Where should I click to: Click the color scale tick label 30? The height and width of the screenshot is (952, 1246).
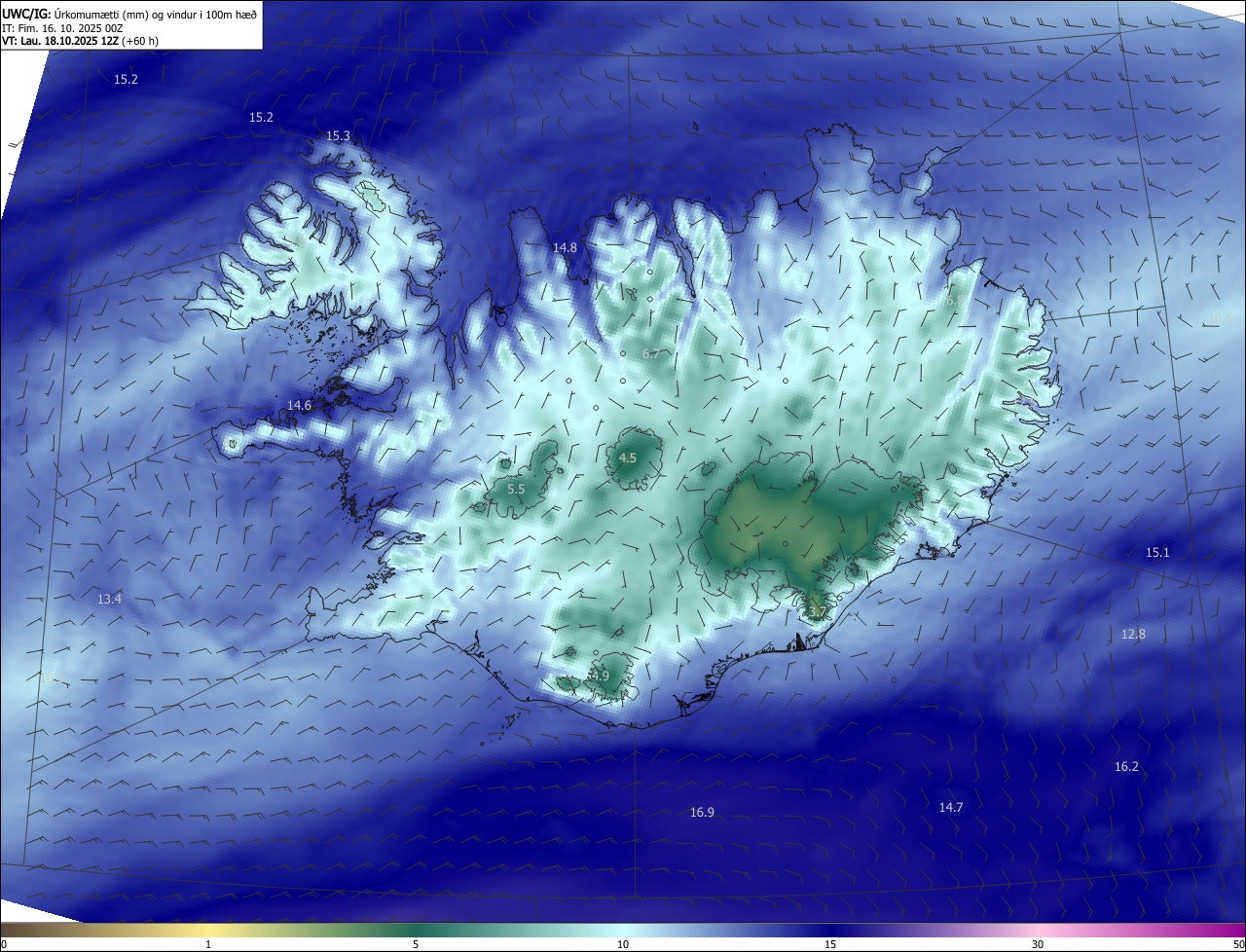coord(1038,944)
